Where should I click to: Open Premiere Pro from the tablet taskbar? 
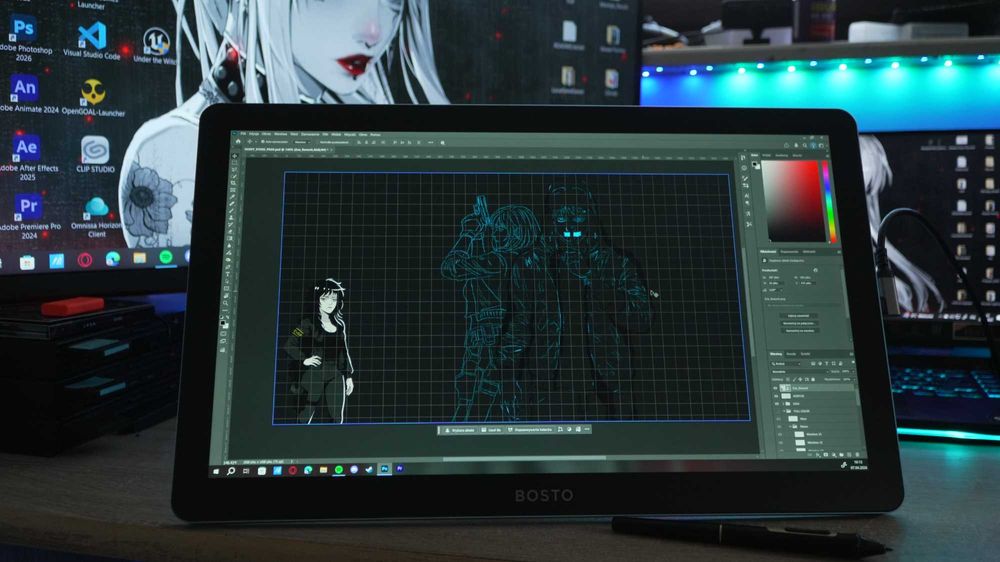click(x=400, y=469)
